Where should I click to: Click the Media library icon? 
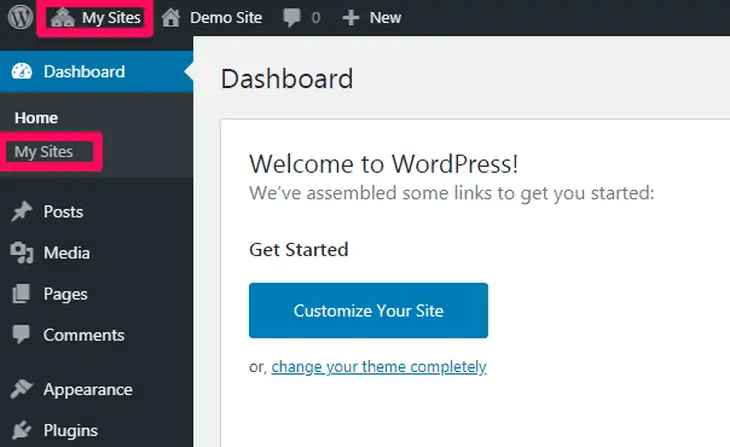[x=21, y=253]
